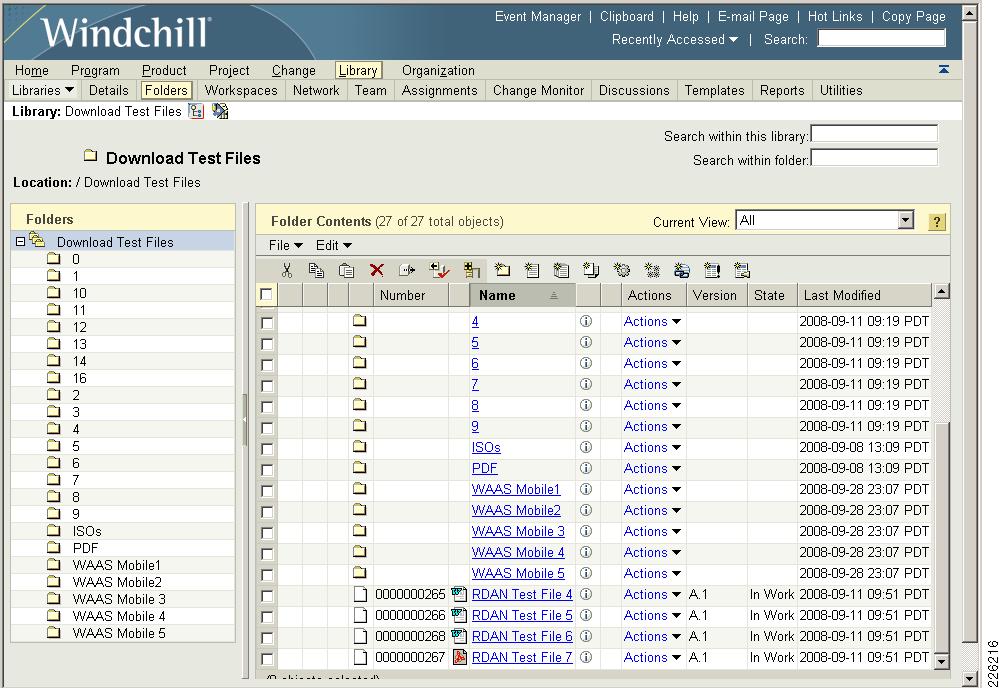Image resolution: width=999 pixels, height=688 pixels.
Task: Click the page scrollbar down arrow
Action: (x=969, y=678)
